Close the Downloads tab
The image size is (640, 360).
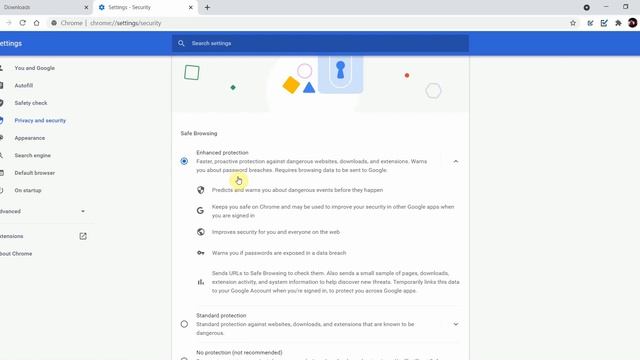(86, 7)
